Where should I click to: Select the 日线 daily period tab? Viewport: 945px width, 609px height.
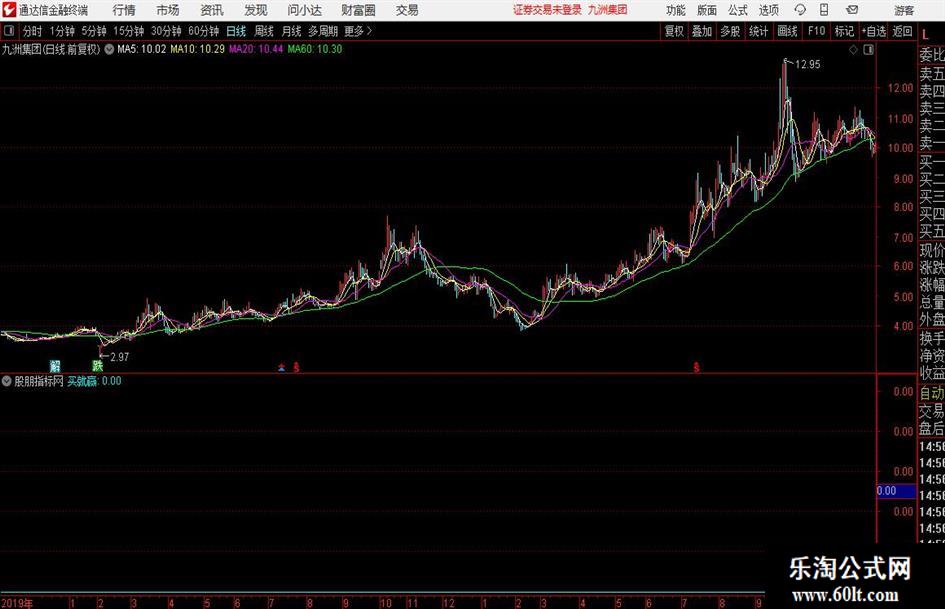tap(236, 31)
